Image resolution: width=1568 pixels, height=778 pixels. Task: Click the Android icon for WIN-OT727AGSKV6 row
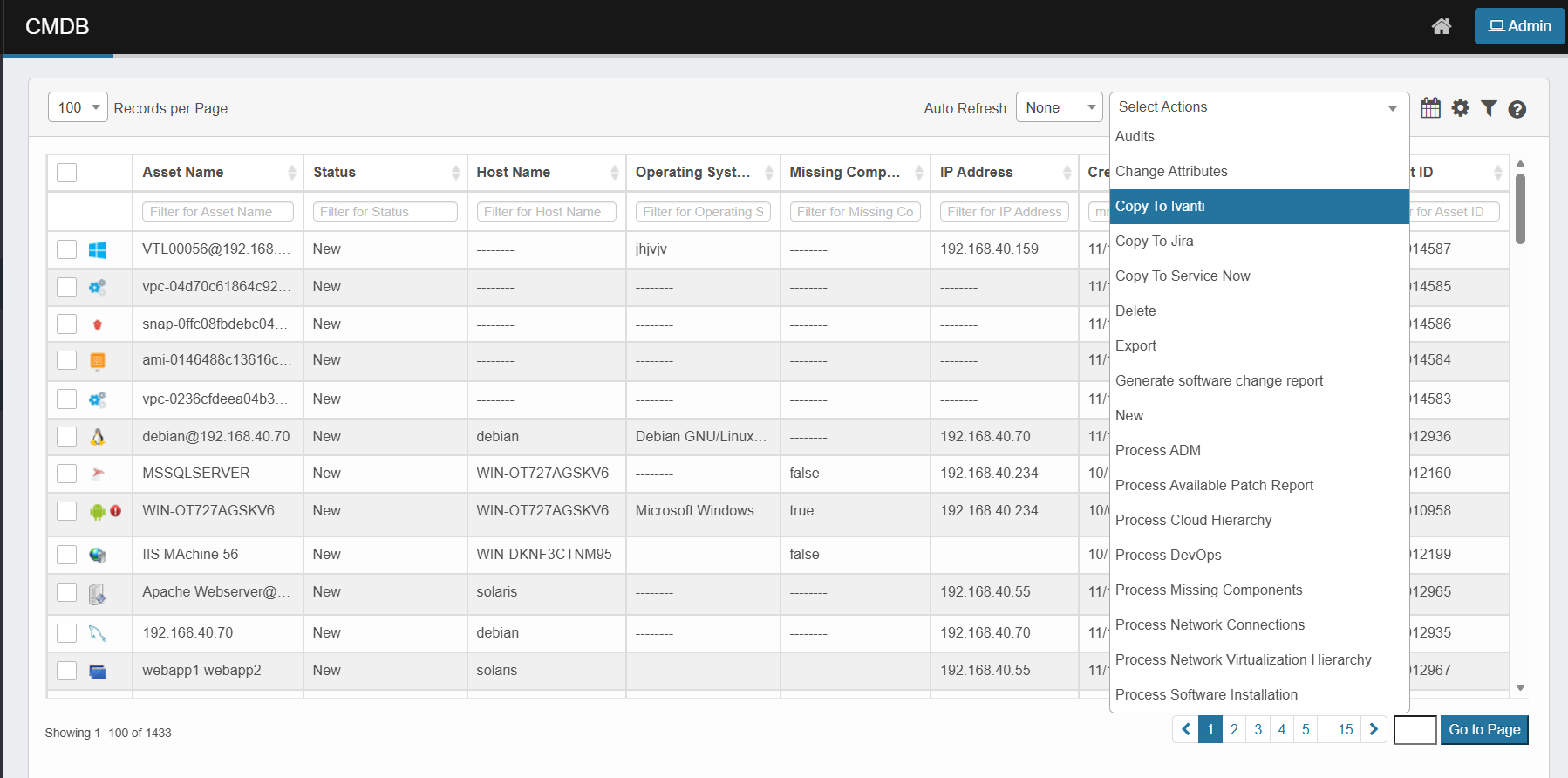(x=97, y=512)
